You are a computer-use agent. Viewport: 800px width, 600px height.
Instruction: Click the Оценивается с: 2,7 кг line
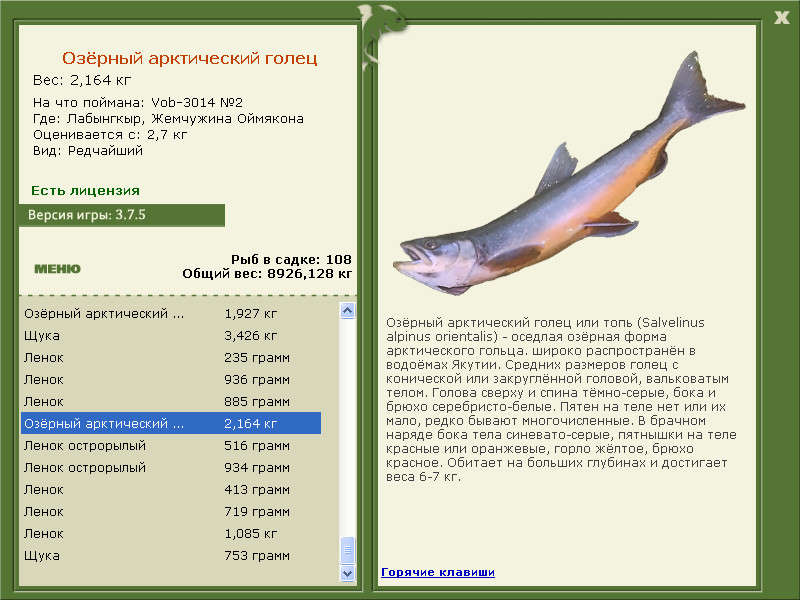(110, 135)
